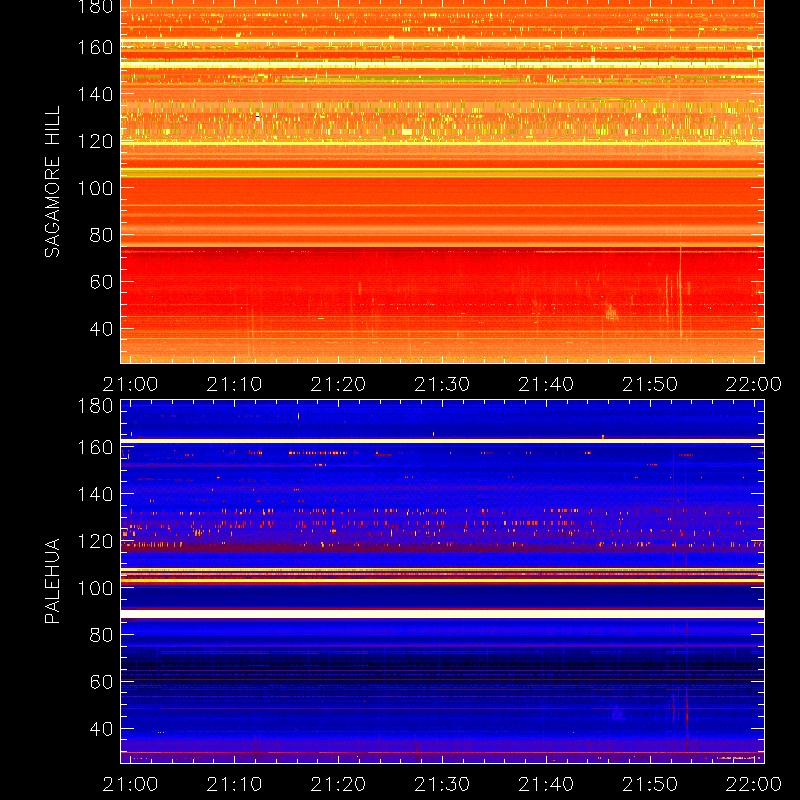Click 21:10 on the Sagamore Hill time axis
Viewport: 800px width, 800px height.
tap(234, 384)
